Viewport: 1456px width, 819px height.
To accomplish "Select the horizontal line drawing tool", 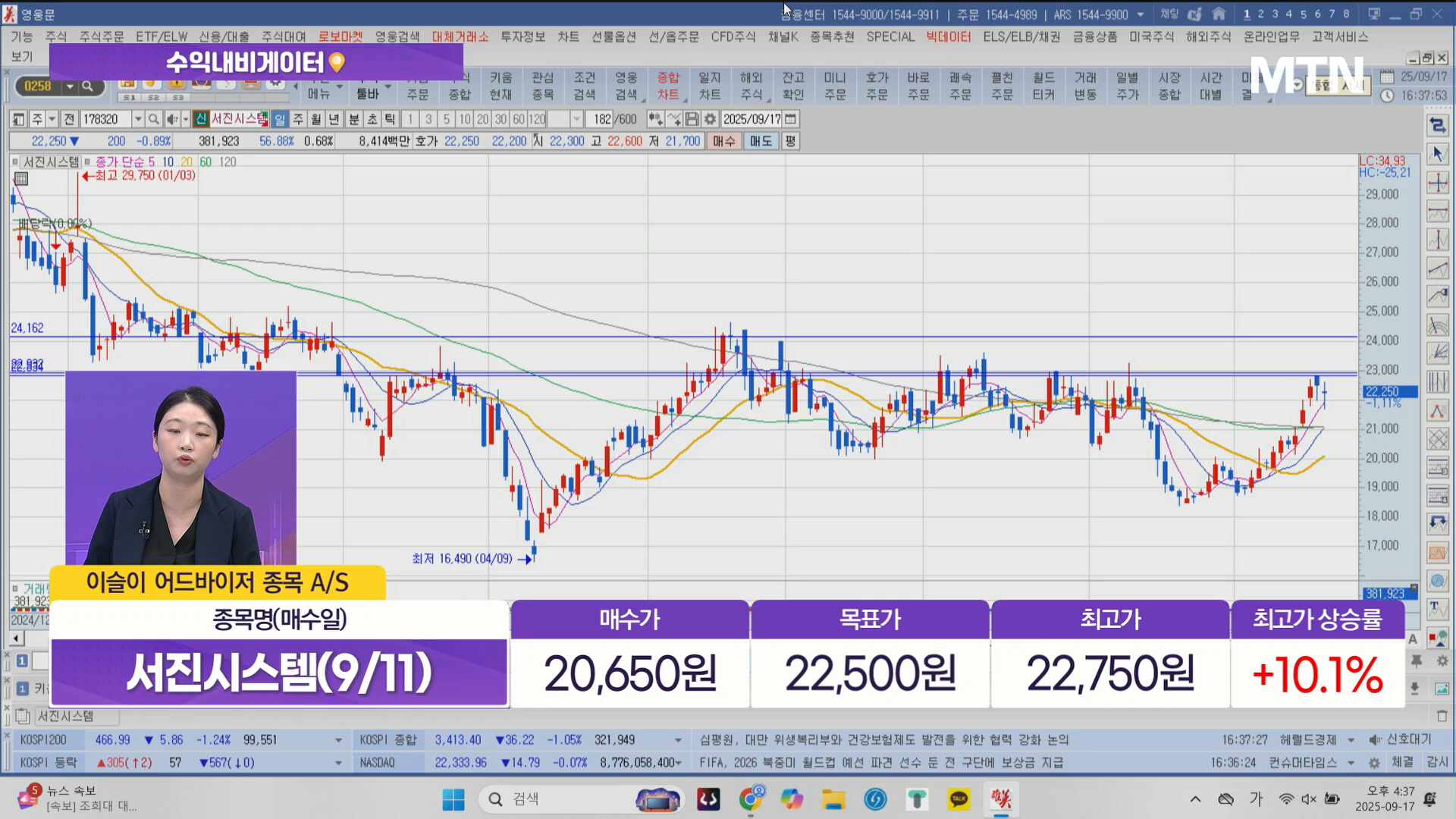I will [1437, 212].
